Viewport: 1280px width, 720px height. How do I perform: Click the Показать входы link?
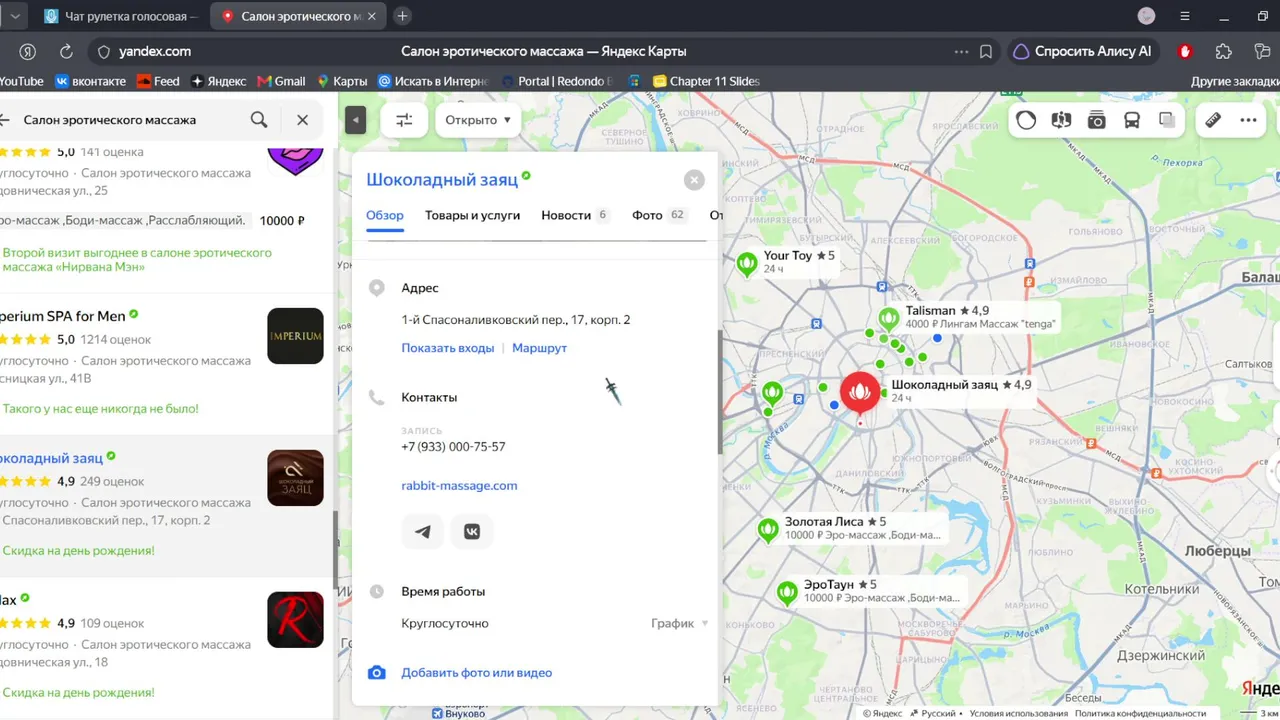(448, 348)
